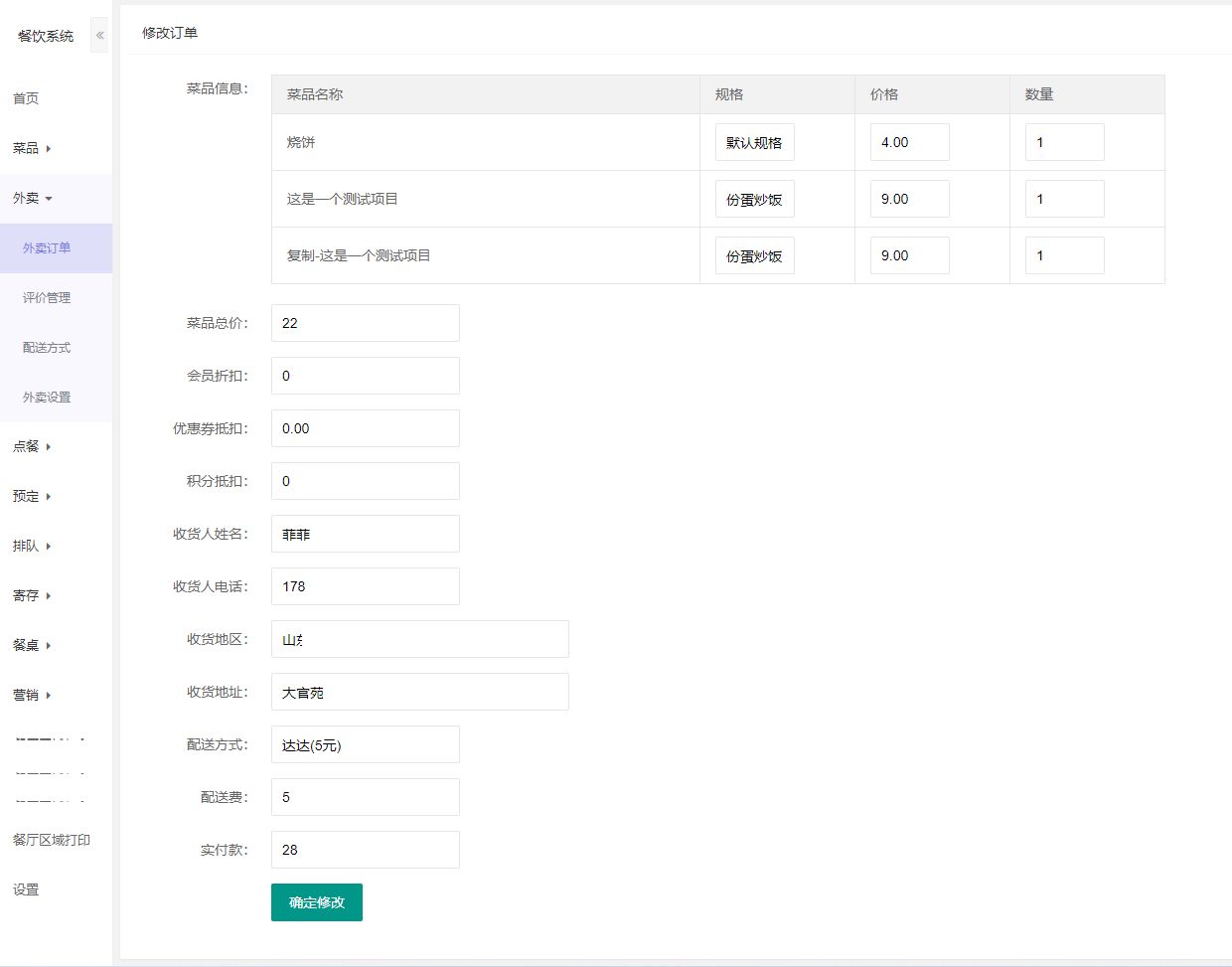Screen dimensions: 1232x967
Task: Expand the 餐桌 sidebar menu
Action: tap(32, 645)
